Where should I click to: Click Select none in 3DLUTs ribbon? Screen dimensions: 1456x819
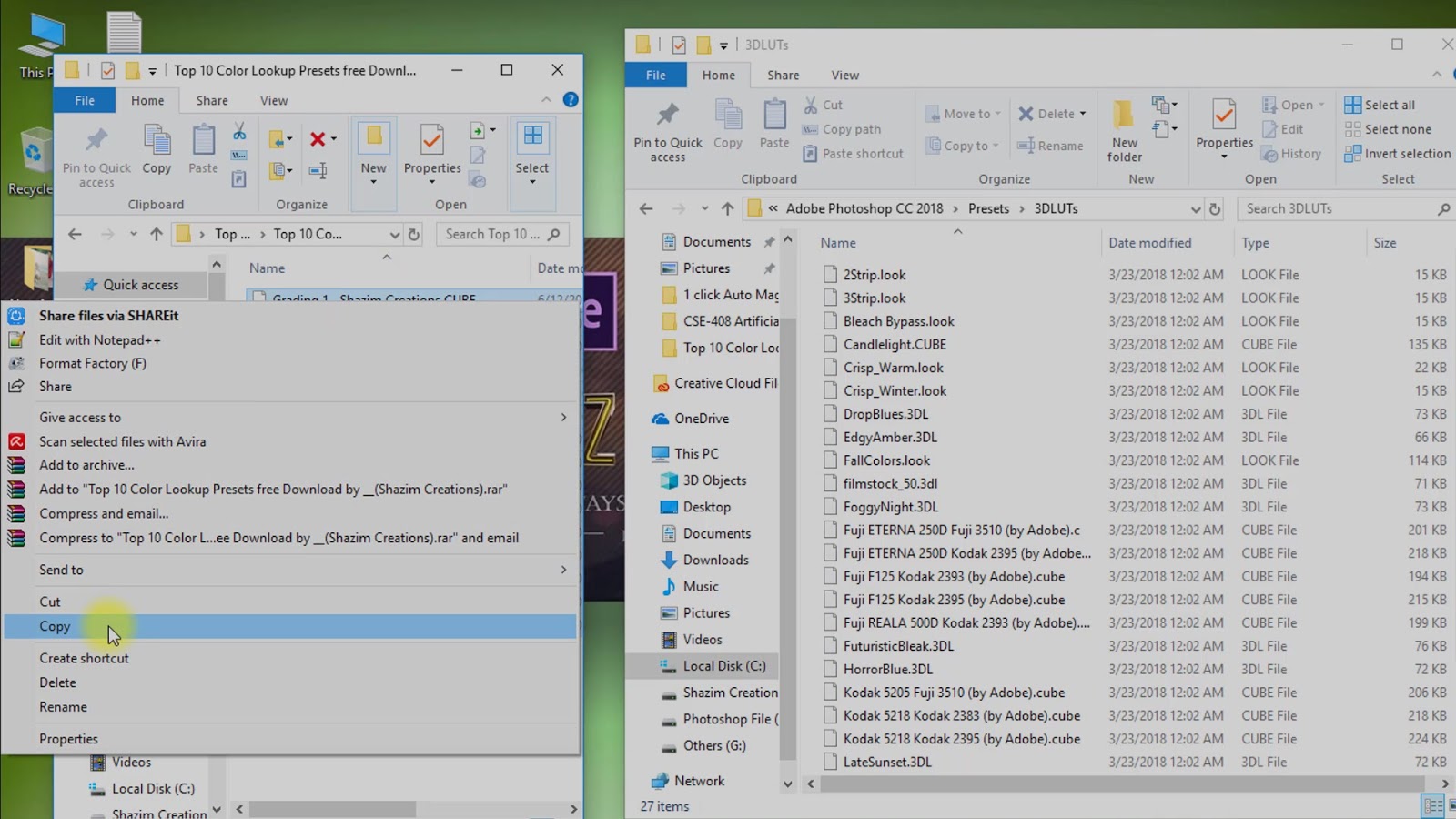coord(1389,129)
